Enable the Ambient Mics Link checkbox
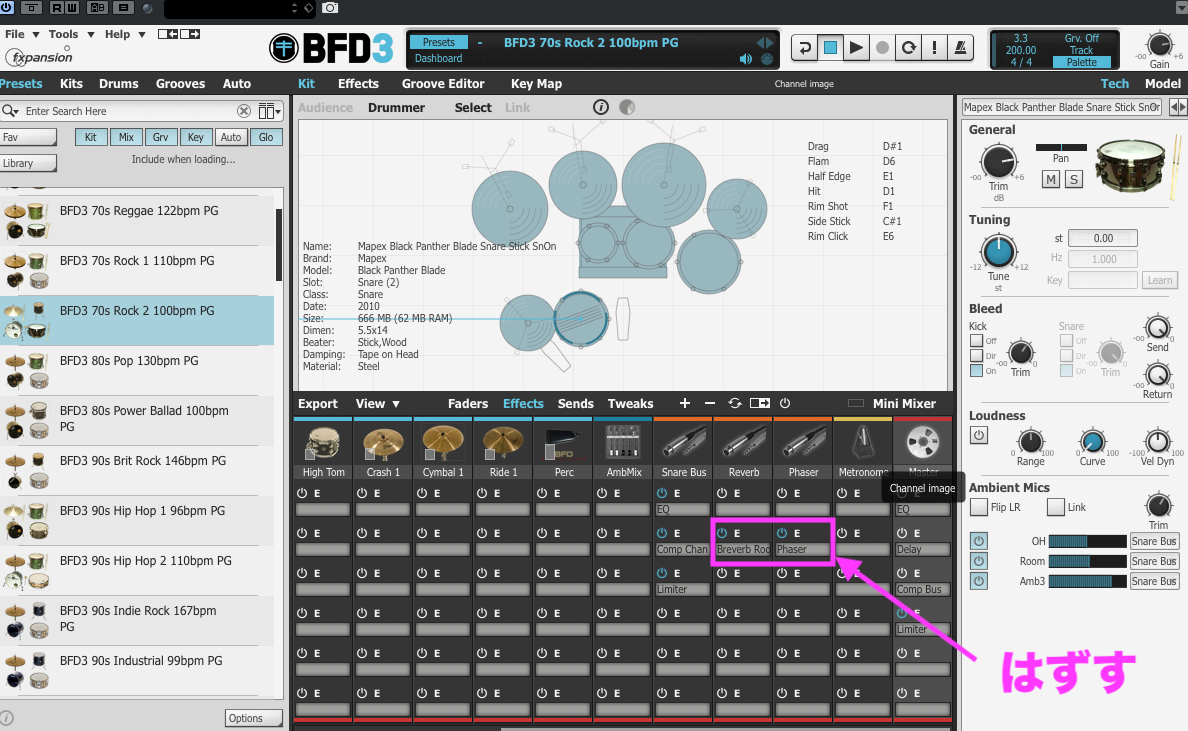This screenshot has width=1188, height=731. pyautogui.click(x=1055, y=507)
